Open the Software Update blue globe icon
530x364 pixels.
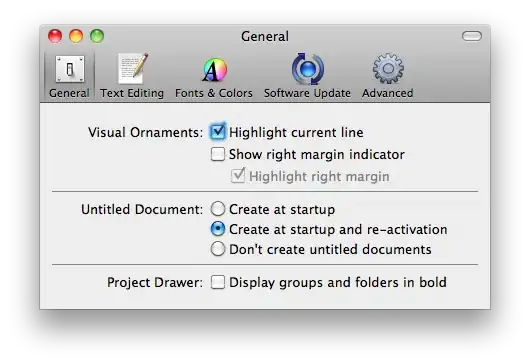308,69
